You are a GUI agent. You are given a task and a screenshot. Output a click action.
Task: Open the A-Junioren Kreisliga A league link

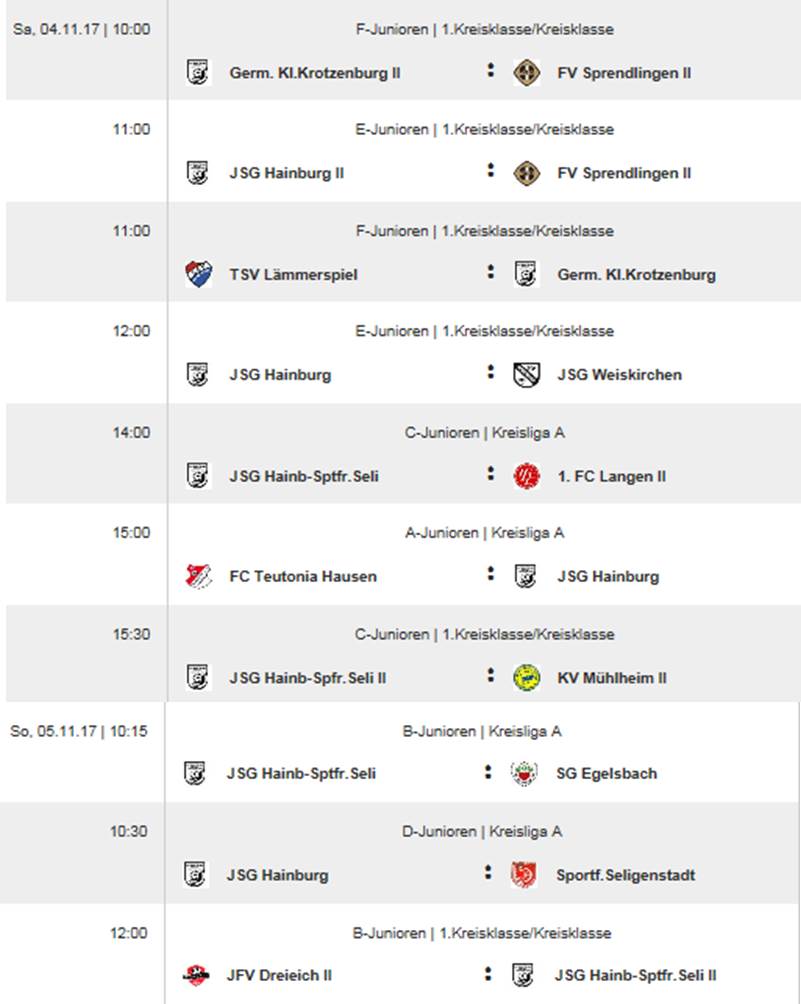485,533
